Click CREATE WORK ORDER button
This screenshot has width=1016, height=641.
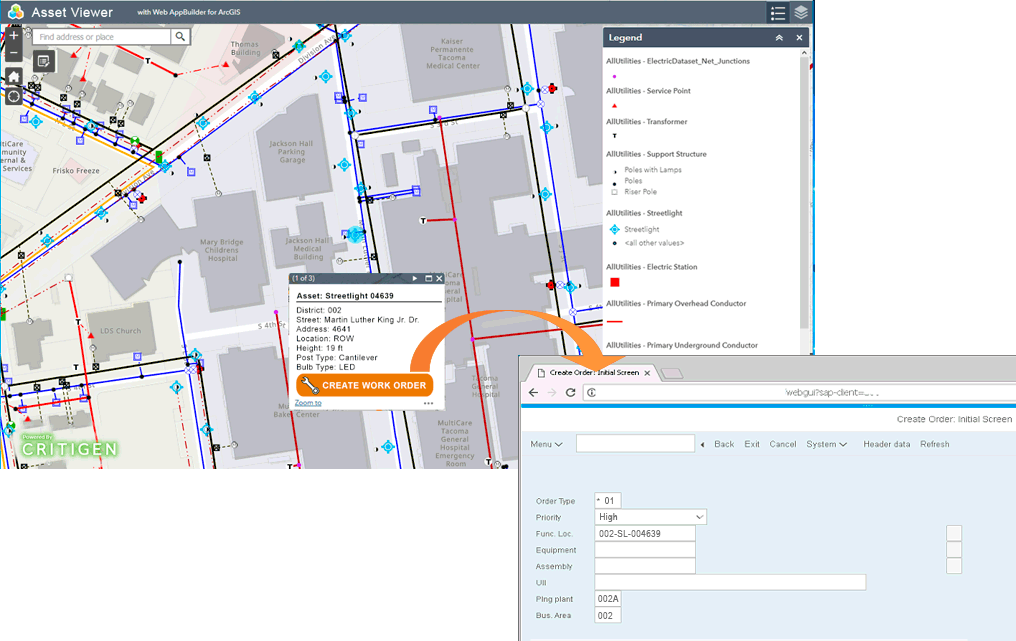(x=365, y=385)
